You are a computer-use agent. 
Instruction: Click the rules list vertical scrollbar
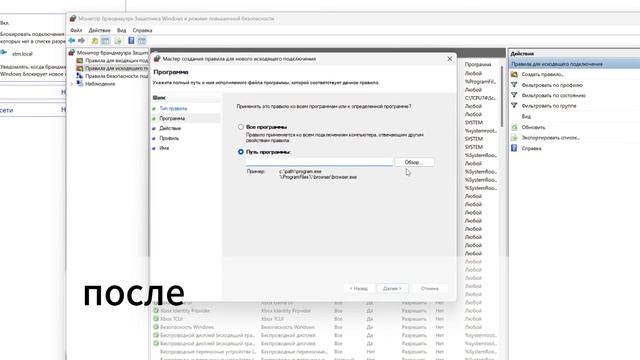pos(502,96)
